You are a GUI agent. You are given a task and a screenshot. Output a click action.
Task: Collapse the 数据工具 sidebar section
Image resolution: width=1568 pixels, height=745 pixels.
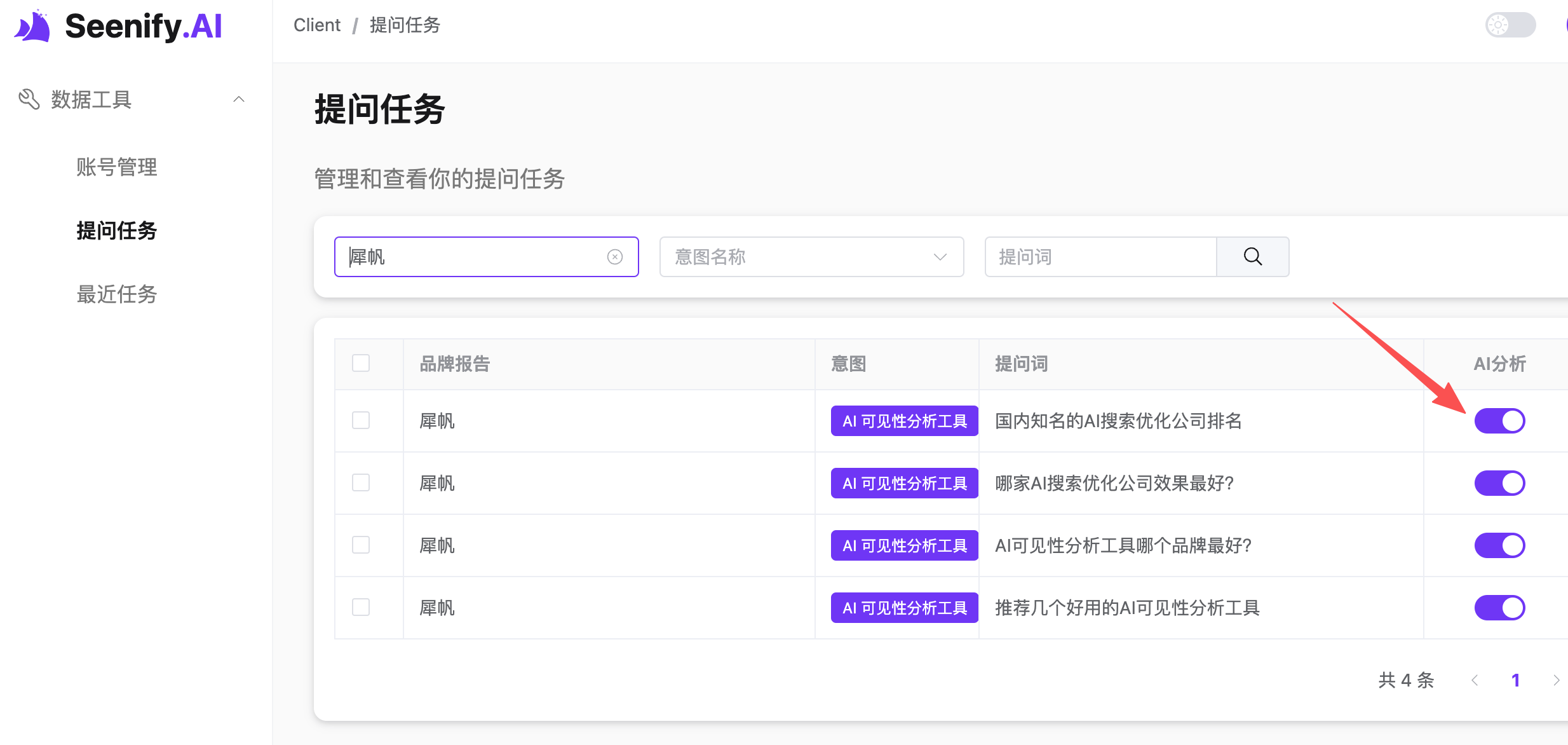[240, 99]
